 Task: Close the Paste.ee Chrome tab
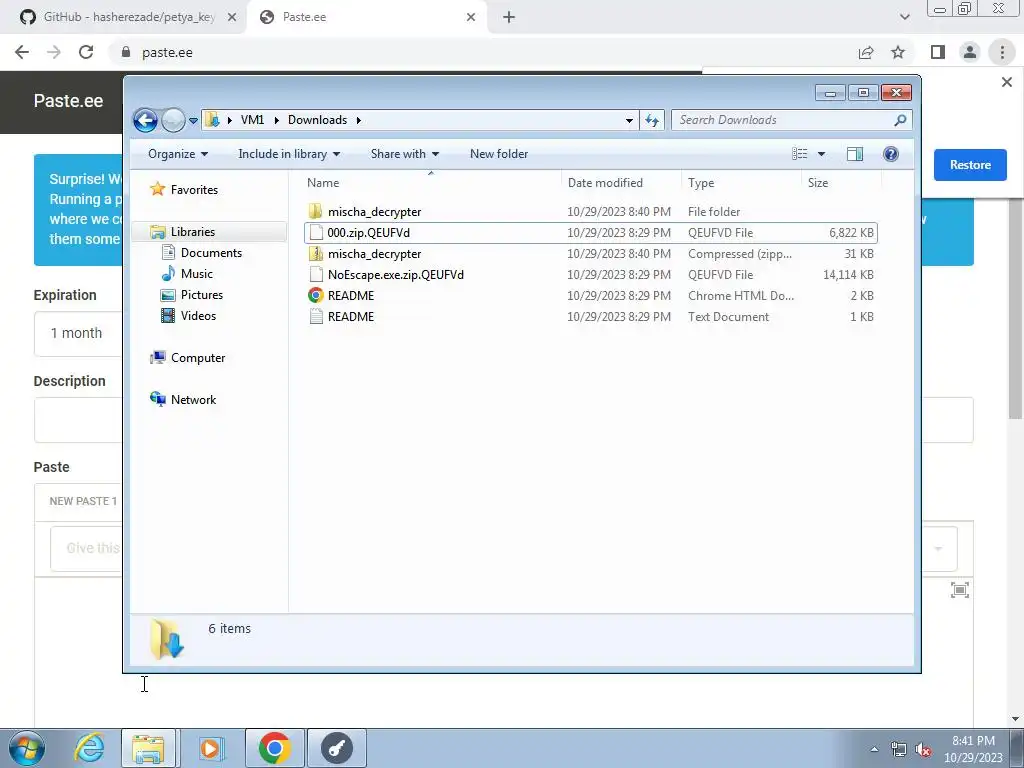(471, 18)
